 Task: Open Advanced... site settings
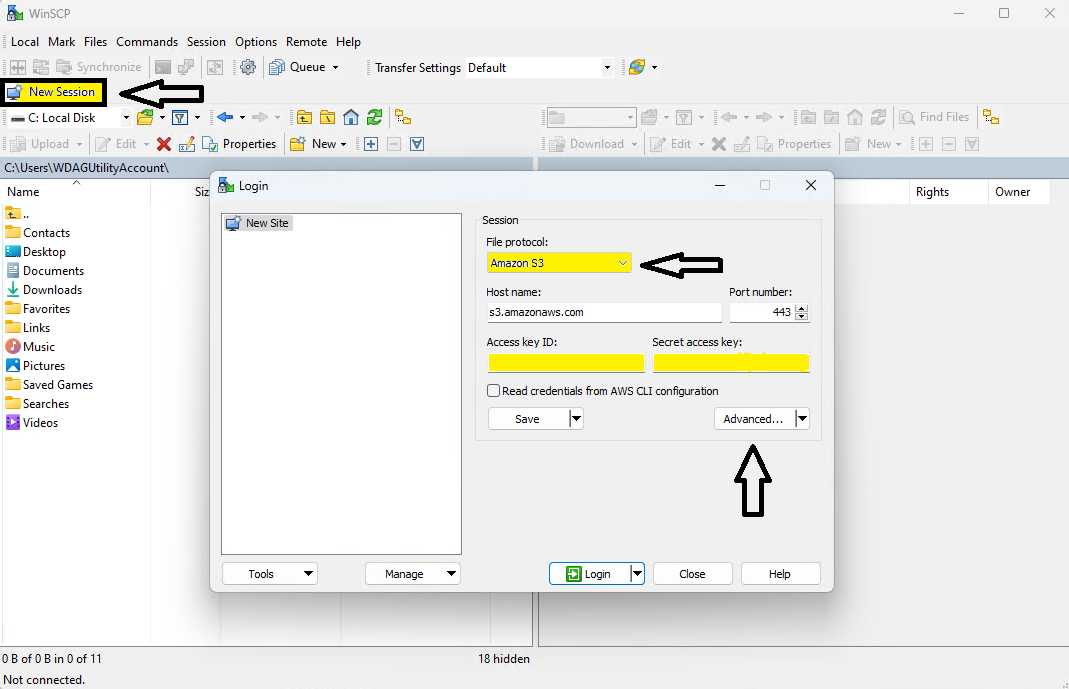(753, 418)
